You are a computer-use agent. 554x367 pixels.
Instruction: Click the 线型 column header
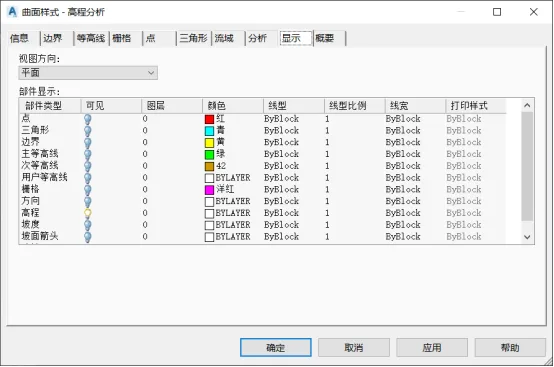click(x=294, y=106)
